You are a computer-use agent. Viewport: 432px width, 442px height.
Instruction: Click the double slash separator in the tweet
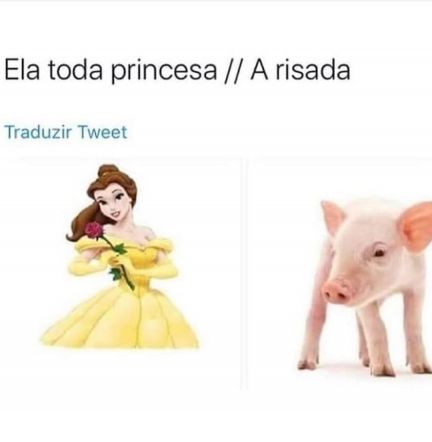pyautogui.click(x=234, y=70)
